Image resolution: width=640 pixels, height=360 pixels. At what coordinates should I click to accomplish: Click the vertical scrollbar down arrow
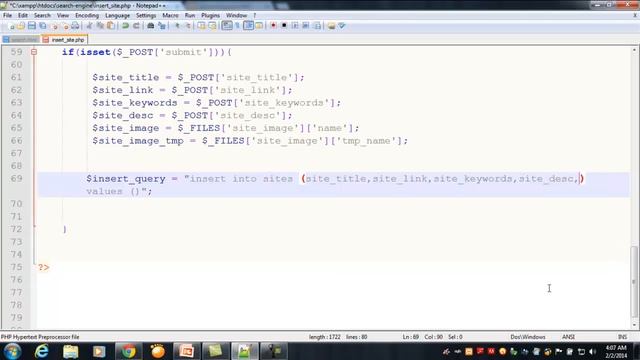[634, 325]
